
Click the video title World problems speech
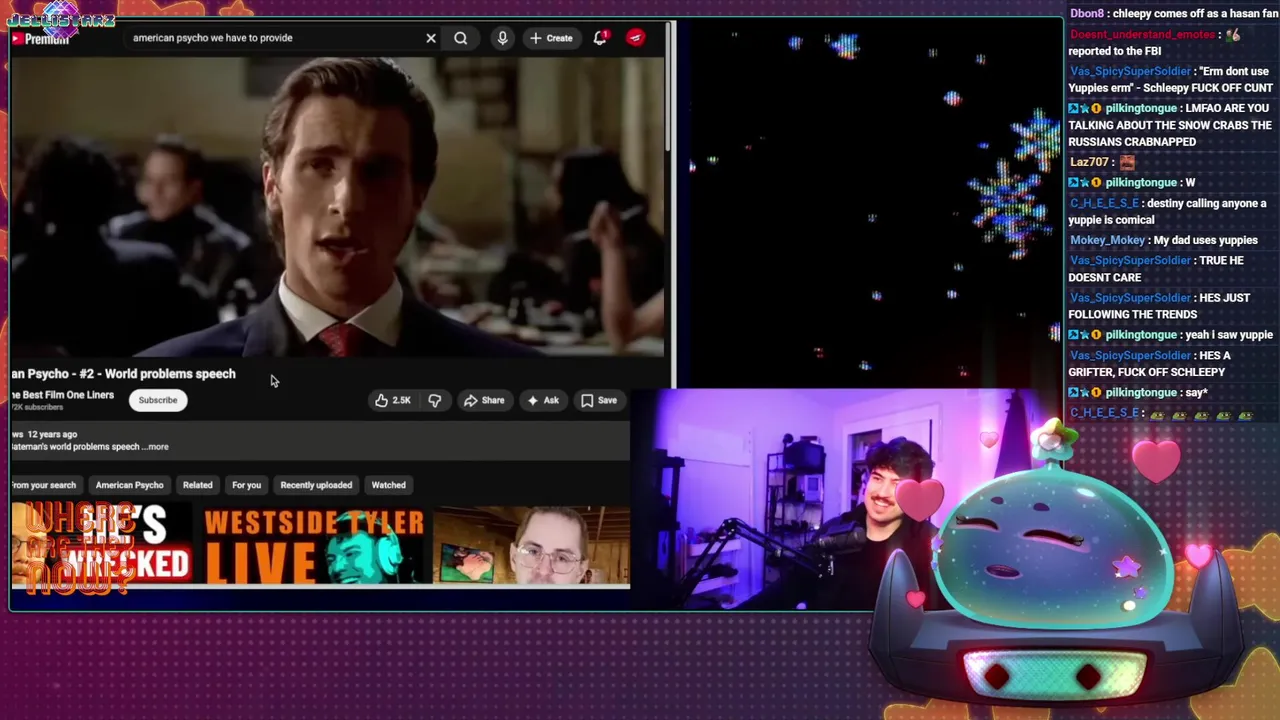(x=124, y=374)
